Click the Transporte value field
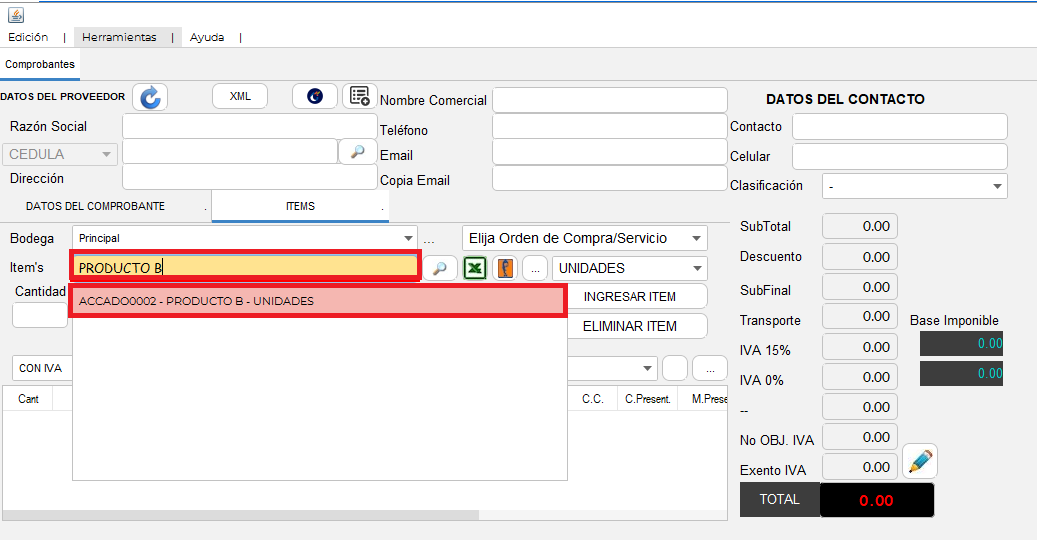Image resolution: width=1037 pixels, height=540 pixels. (x=860, y=317)
